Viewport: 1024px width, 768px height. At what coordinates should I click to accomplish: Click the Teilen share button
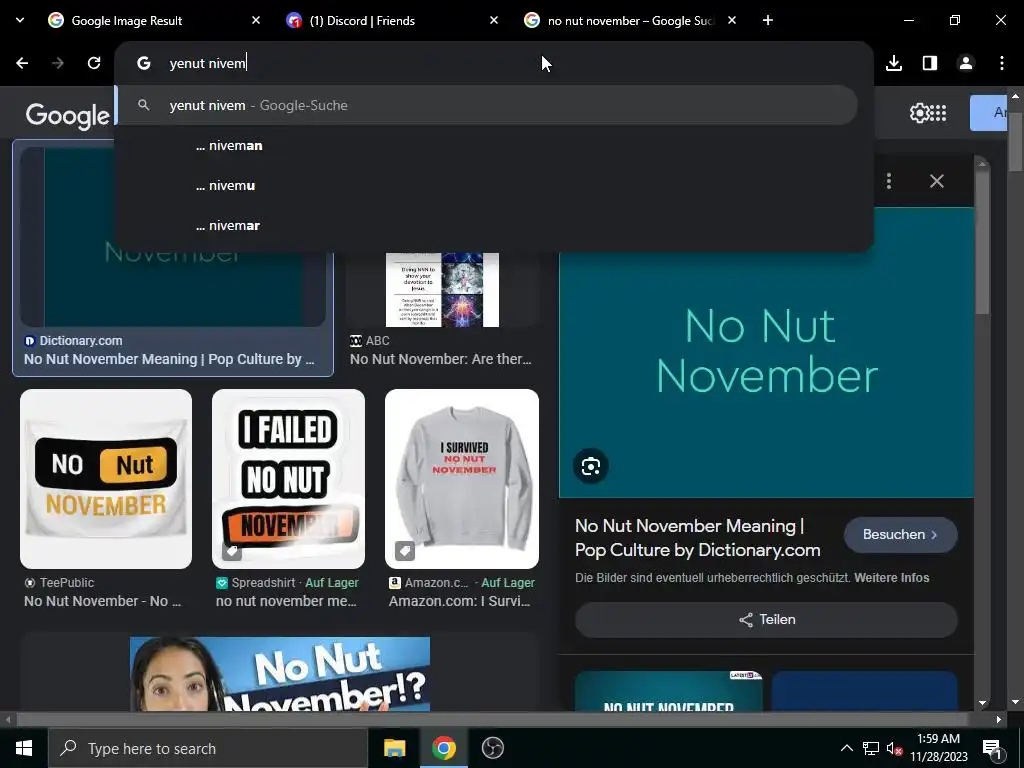(766, 619)
